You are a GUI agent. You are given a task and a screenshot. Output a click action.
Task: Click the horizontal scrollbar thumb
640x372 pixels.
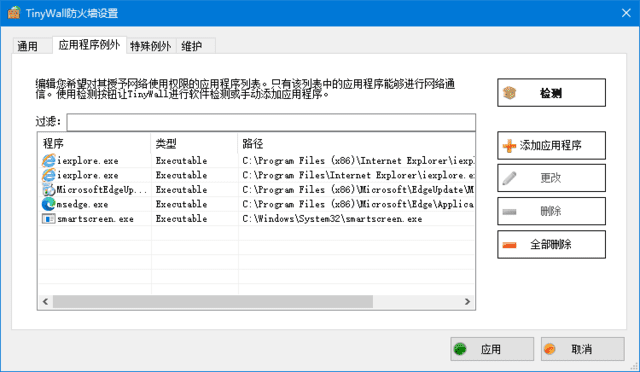213,301
